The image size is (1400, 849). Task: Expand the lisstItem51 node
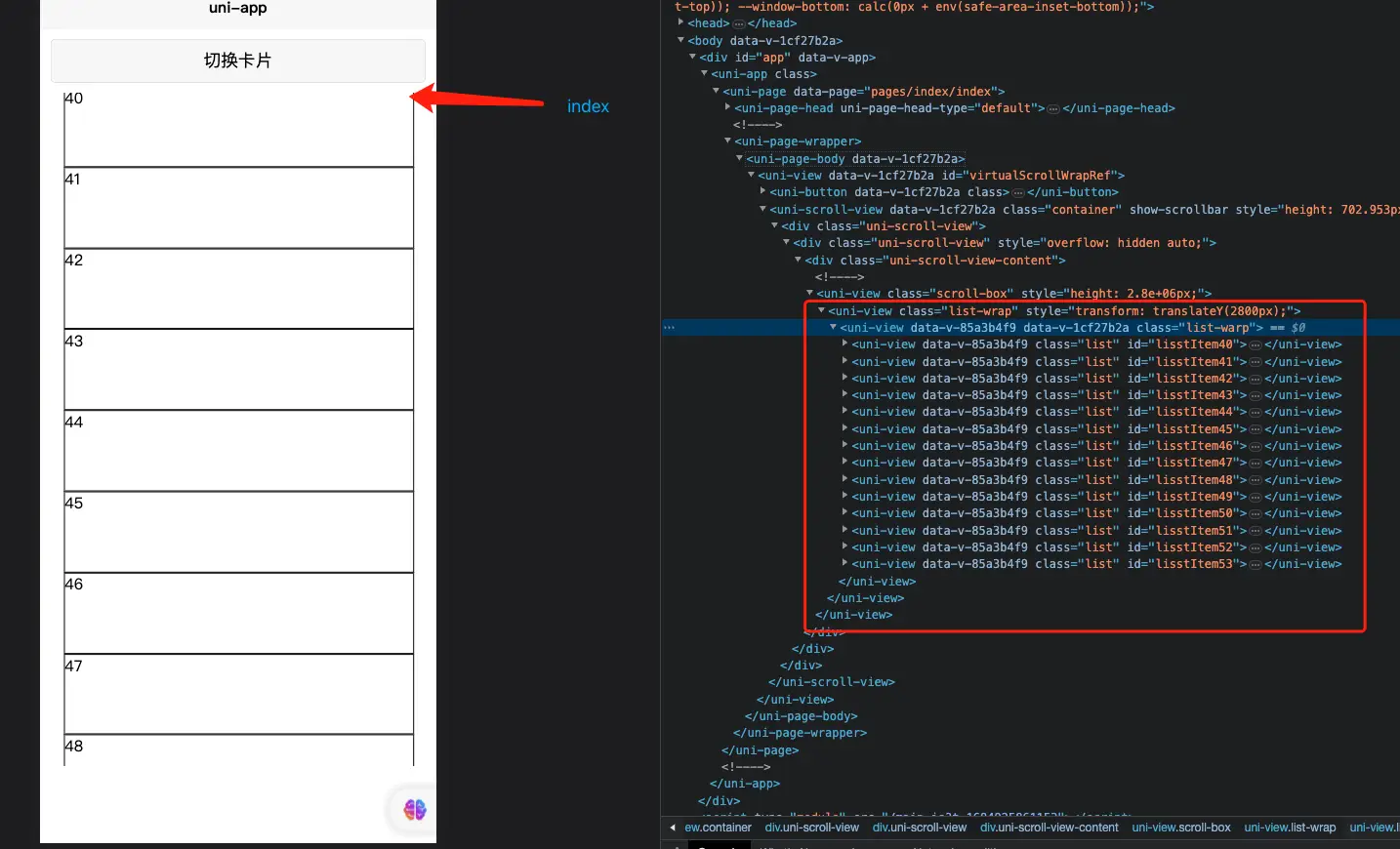click(x=845, y=530)
